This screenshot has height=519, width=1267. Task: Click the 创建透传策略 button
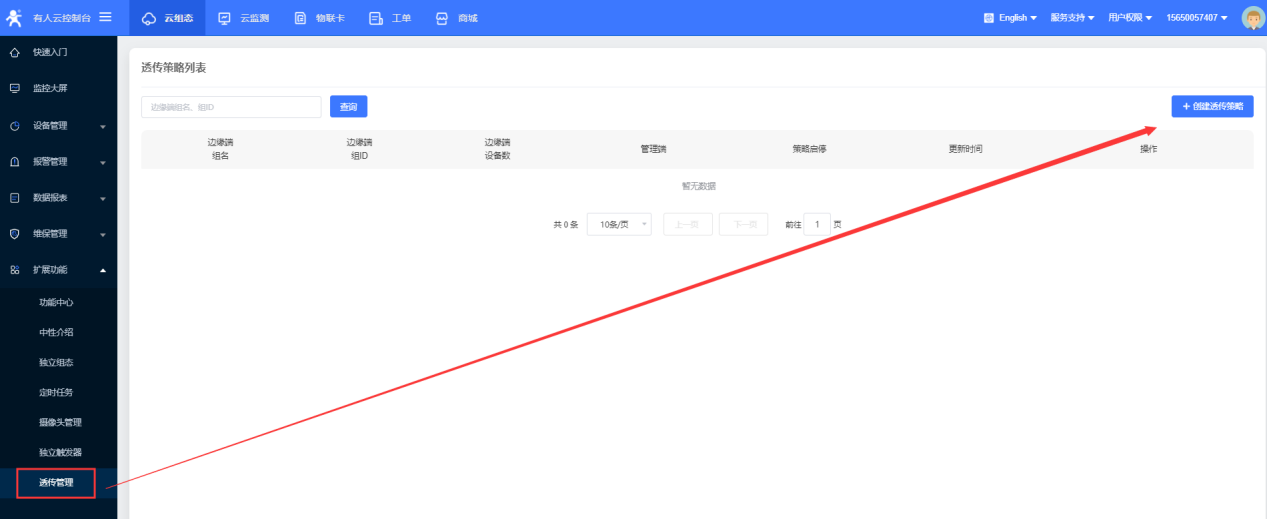click(x=1212, y=106)
